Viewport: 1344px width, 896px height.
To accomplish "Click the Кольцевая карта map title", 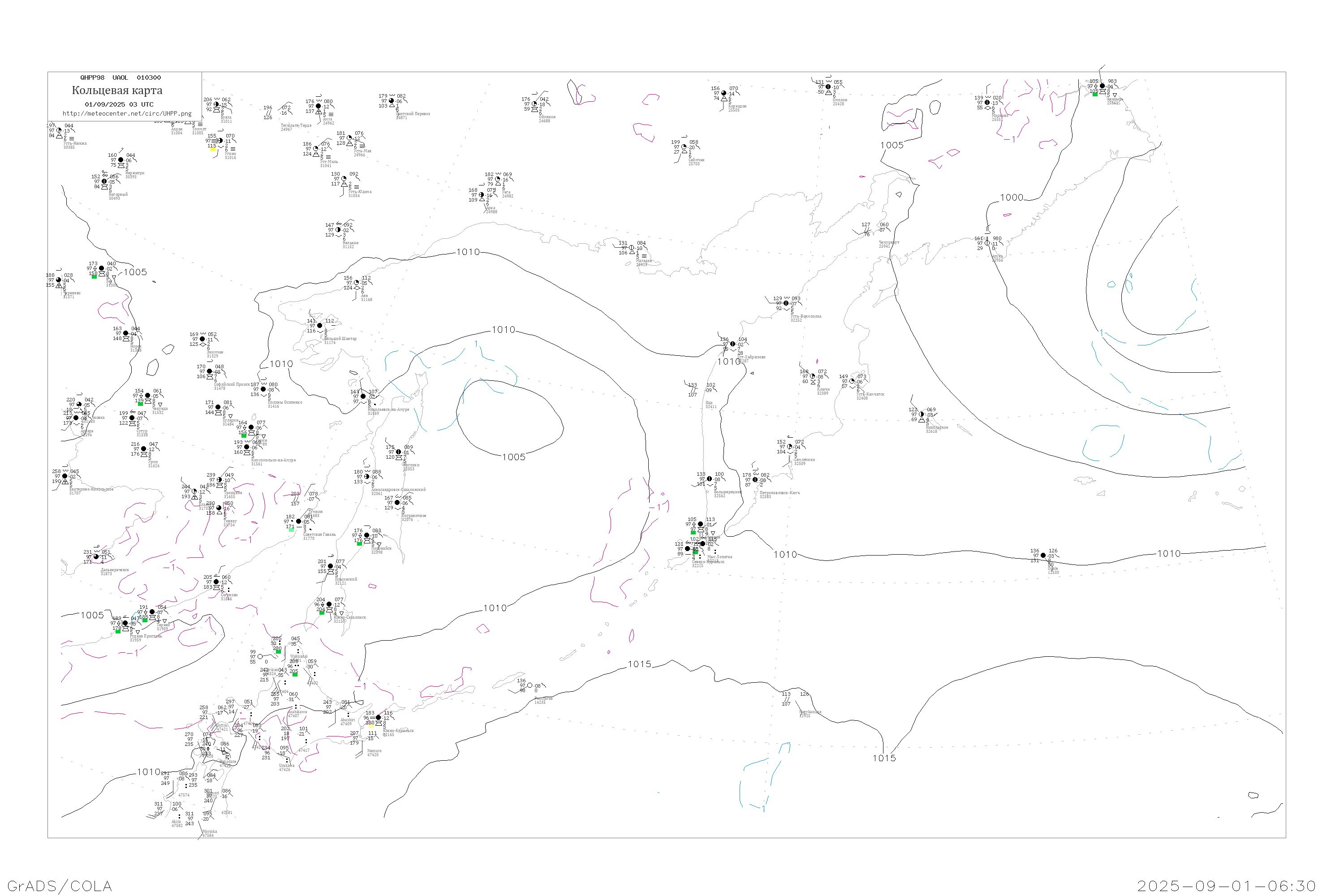I will [x=117, y=90].
